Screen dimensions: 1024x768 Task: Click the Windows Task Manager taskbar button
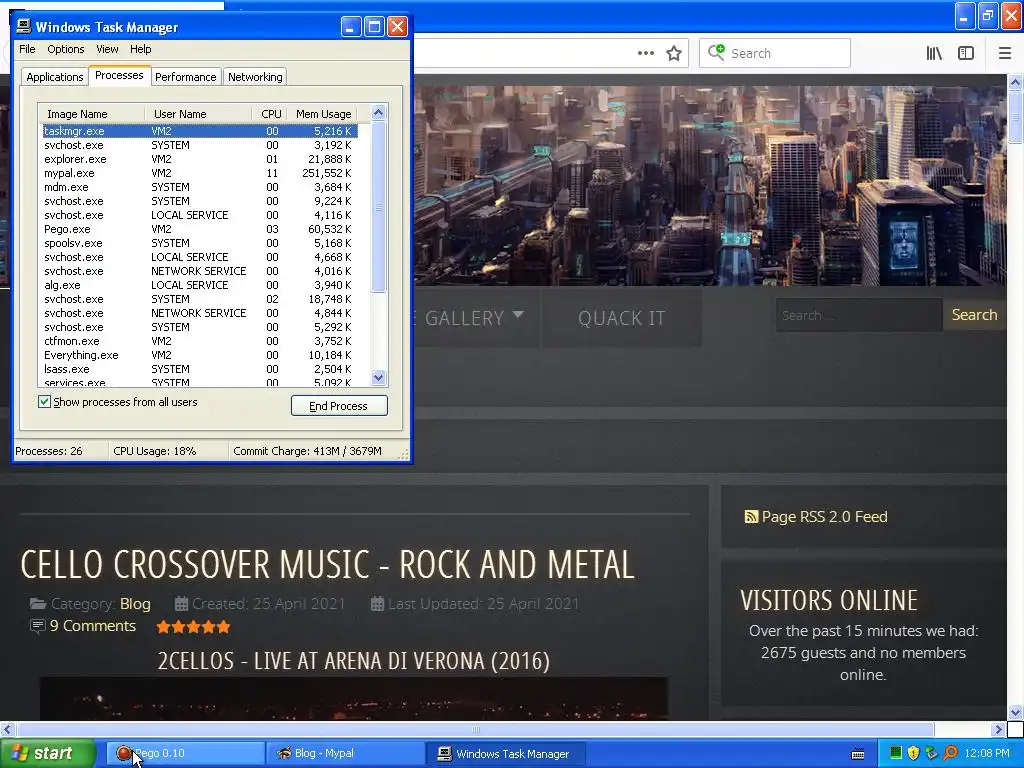point(505,754)
